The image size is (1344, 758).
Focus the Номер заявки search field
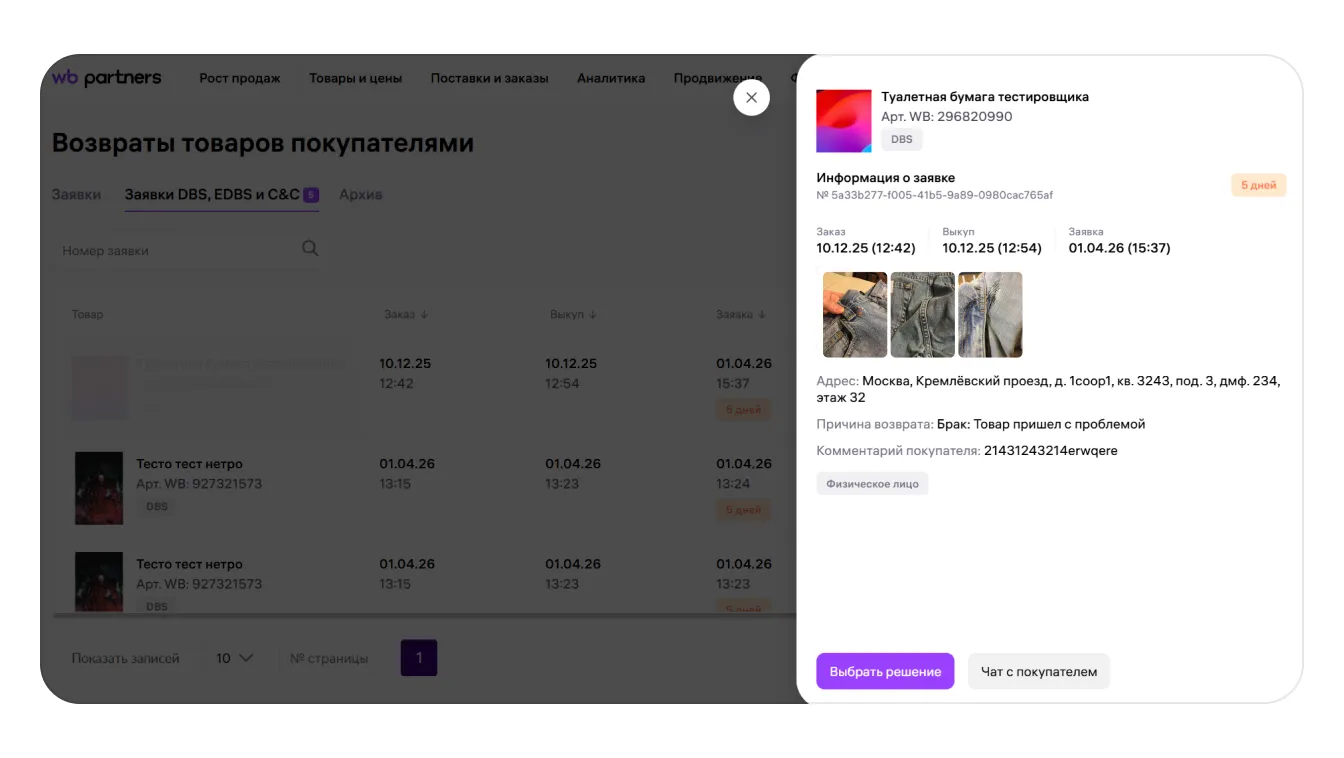pyautogui.click(x=175, y=251)
